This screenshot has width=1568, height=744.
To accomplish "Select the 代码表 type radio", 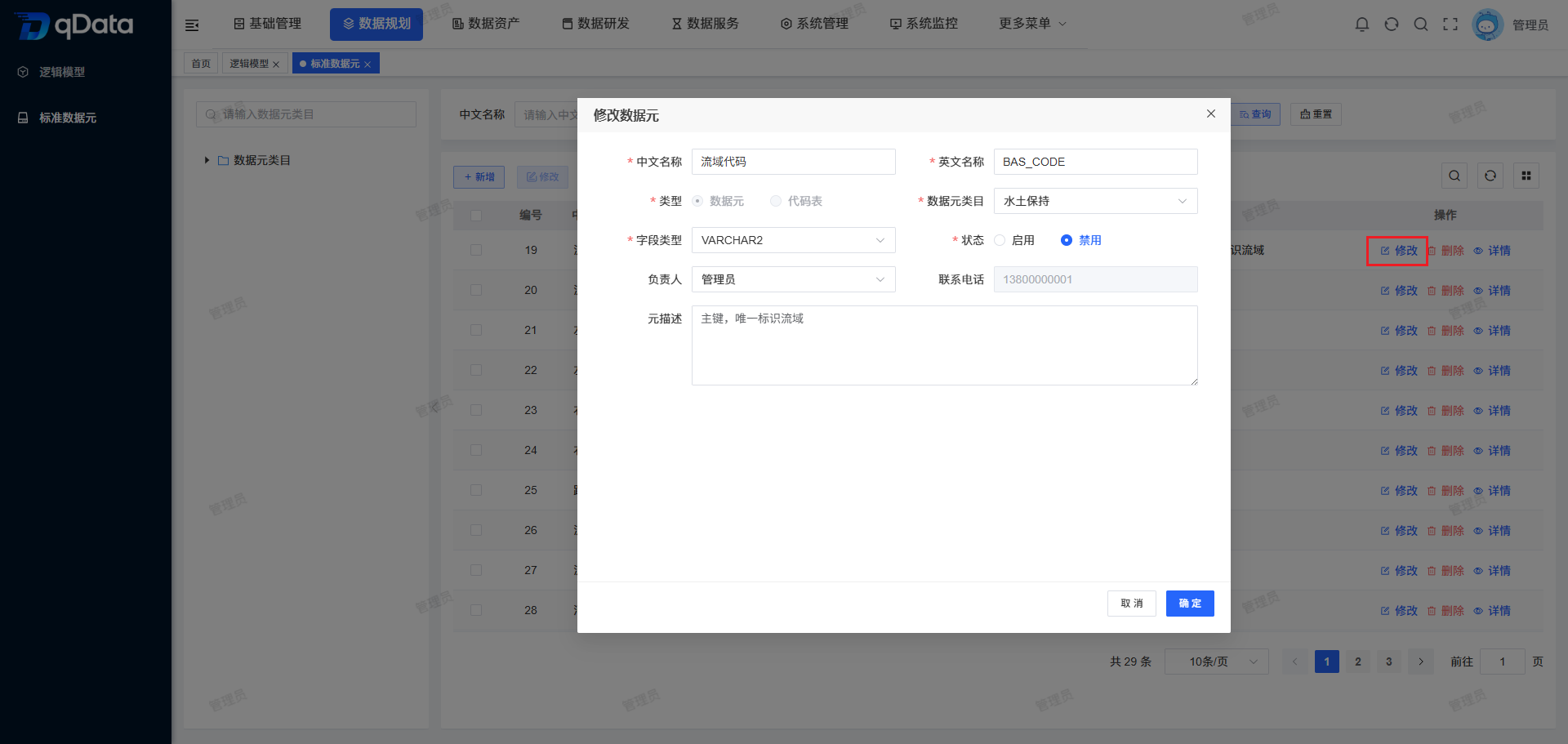I will coord(796,201).
